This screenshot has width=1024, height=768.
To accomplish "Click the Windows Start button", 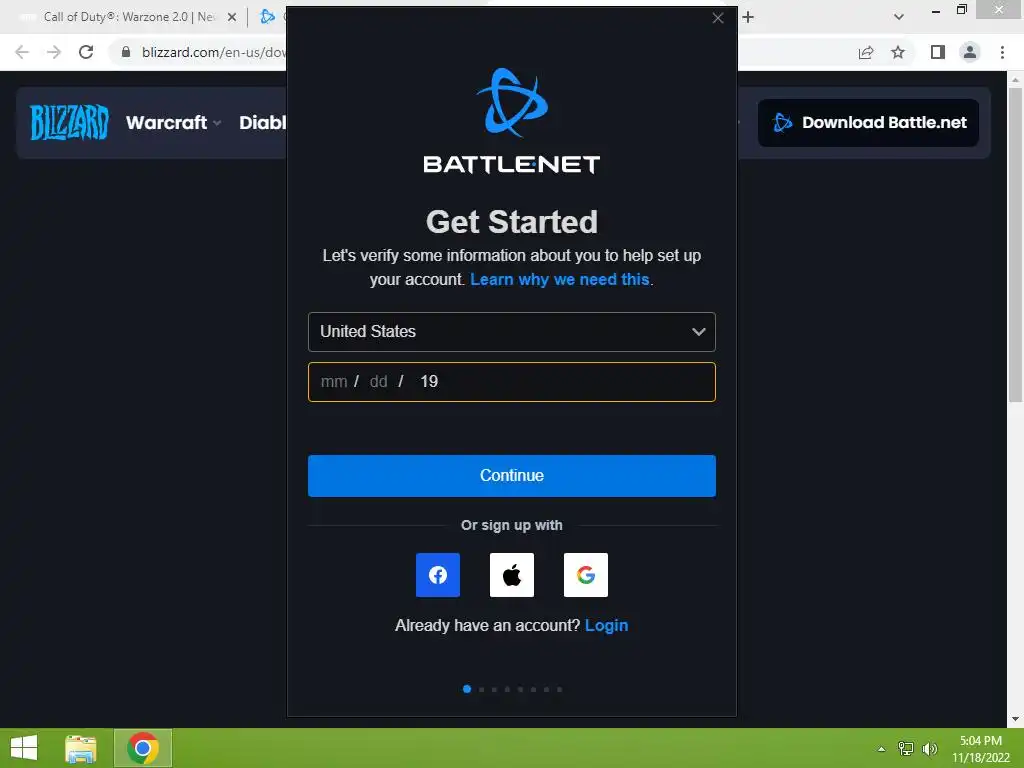I will (24, 748).
